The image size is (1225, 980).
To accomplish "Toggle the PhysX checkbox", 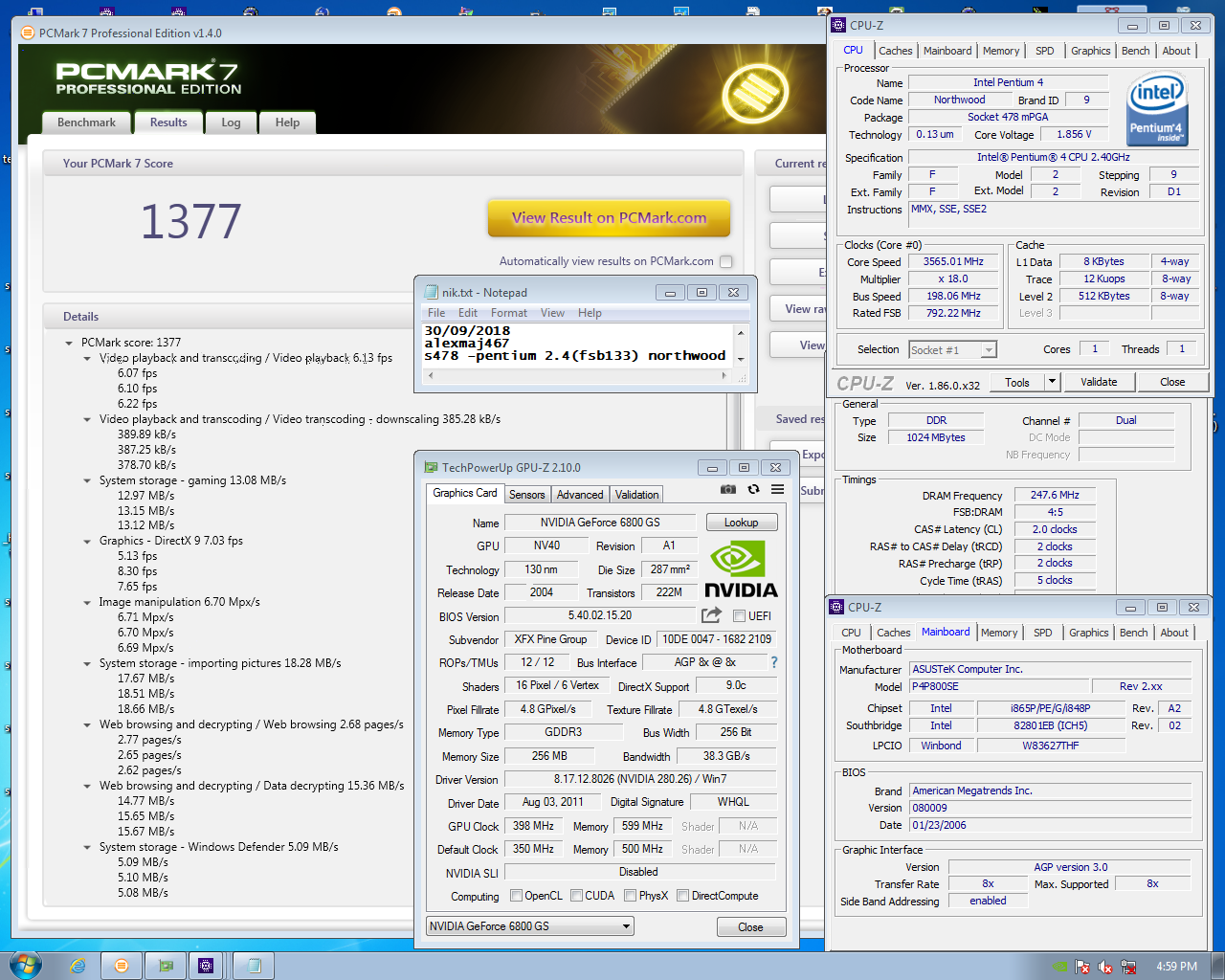I will (630, 896).
